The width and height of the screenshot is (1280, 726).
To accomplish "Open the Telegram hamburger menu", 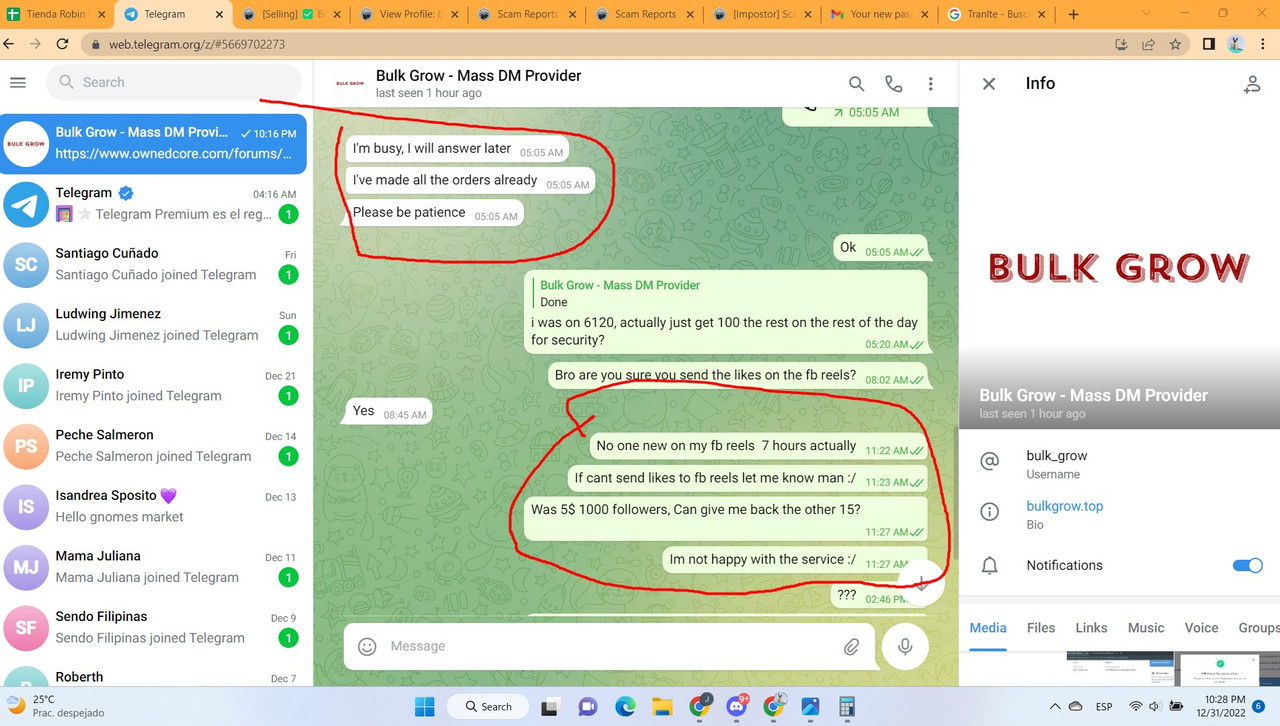I will 18,82.
